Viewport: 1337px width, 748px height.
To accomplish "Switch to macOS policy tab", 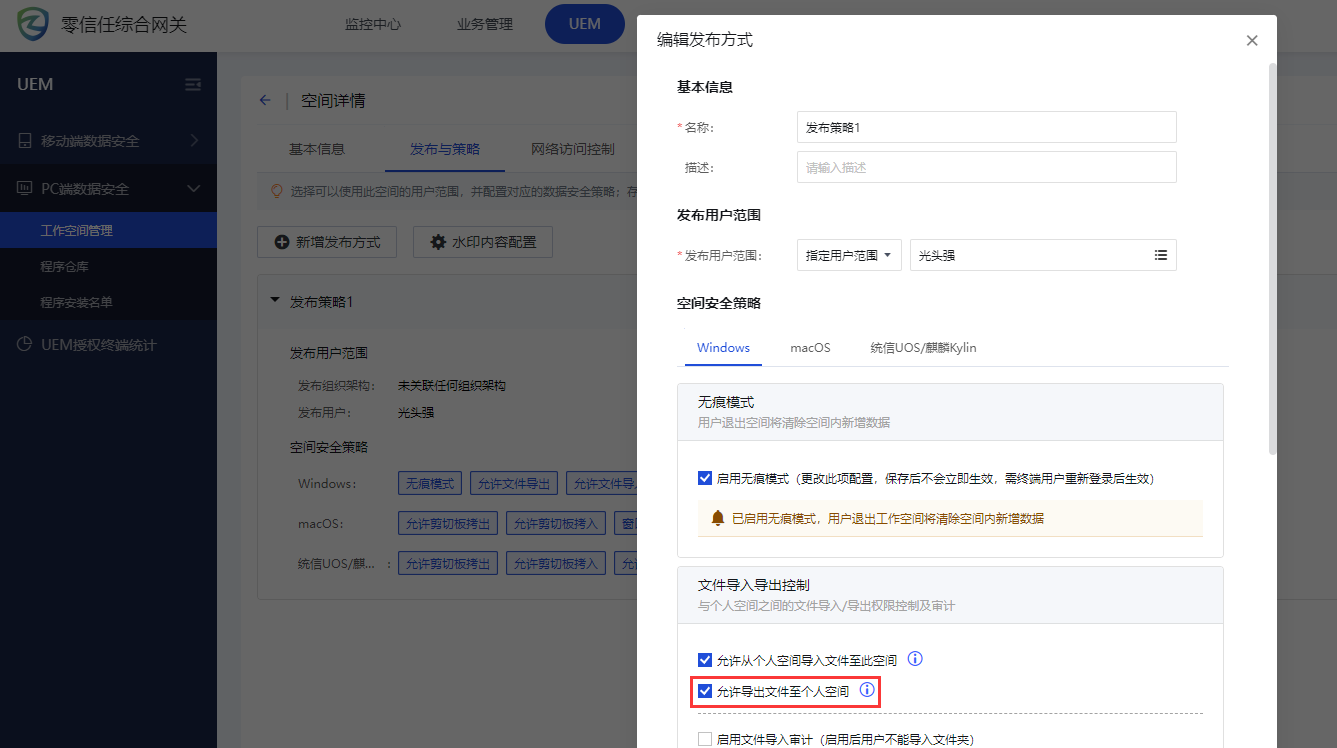I will point(810,348).
